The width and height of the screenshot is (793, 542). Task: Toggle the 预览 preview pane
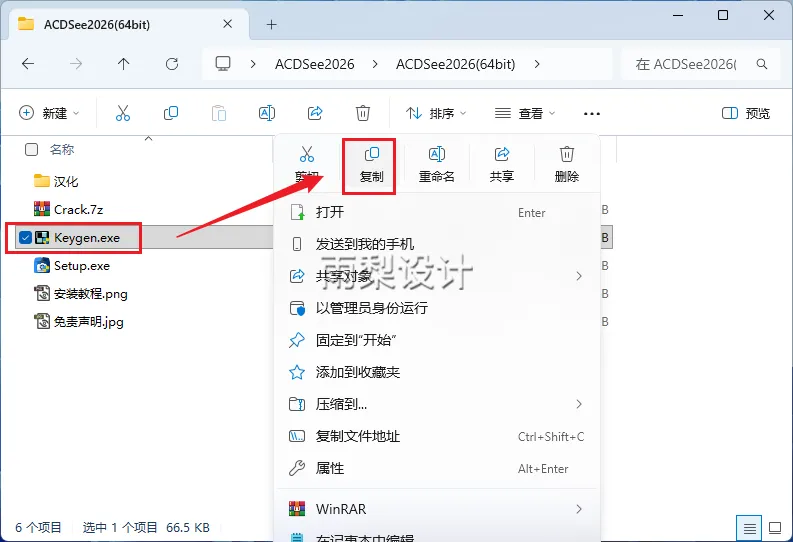pos(745,113)
